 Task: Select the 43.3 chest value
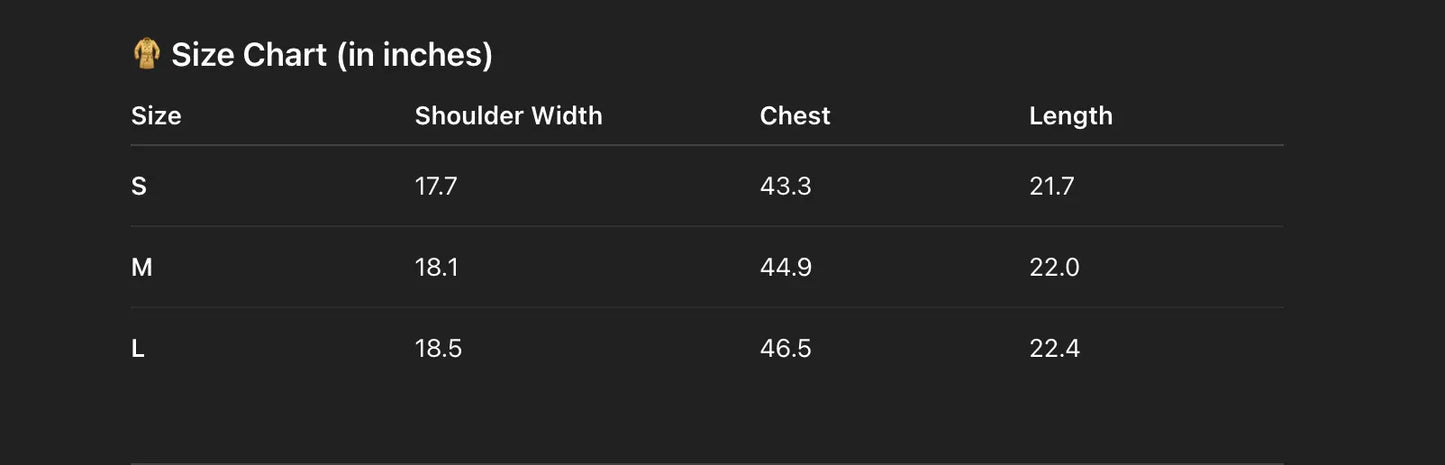785,186
